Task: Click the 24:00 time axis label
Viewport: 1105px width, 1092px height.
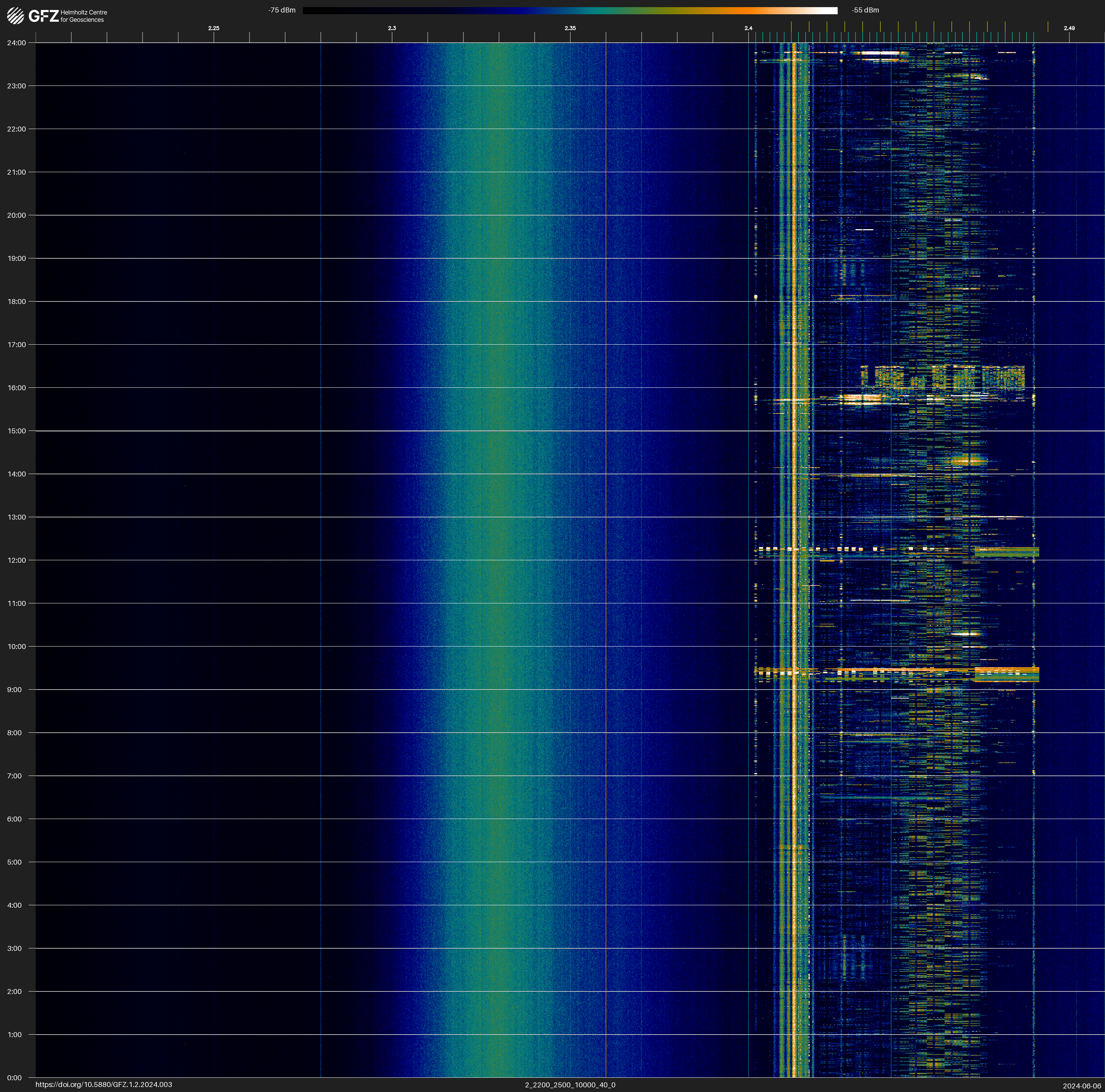Action: pos(16,43)
